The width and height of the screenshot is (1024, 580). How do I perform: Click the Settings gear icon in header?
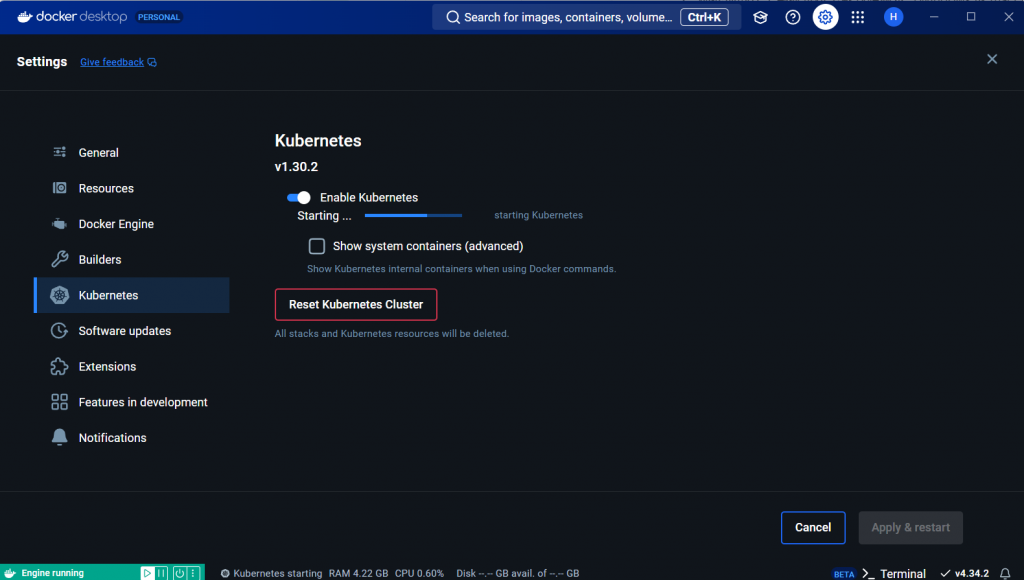pos(825,18)
